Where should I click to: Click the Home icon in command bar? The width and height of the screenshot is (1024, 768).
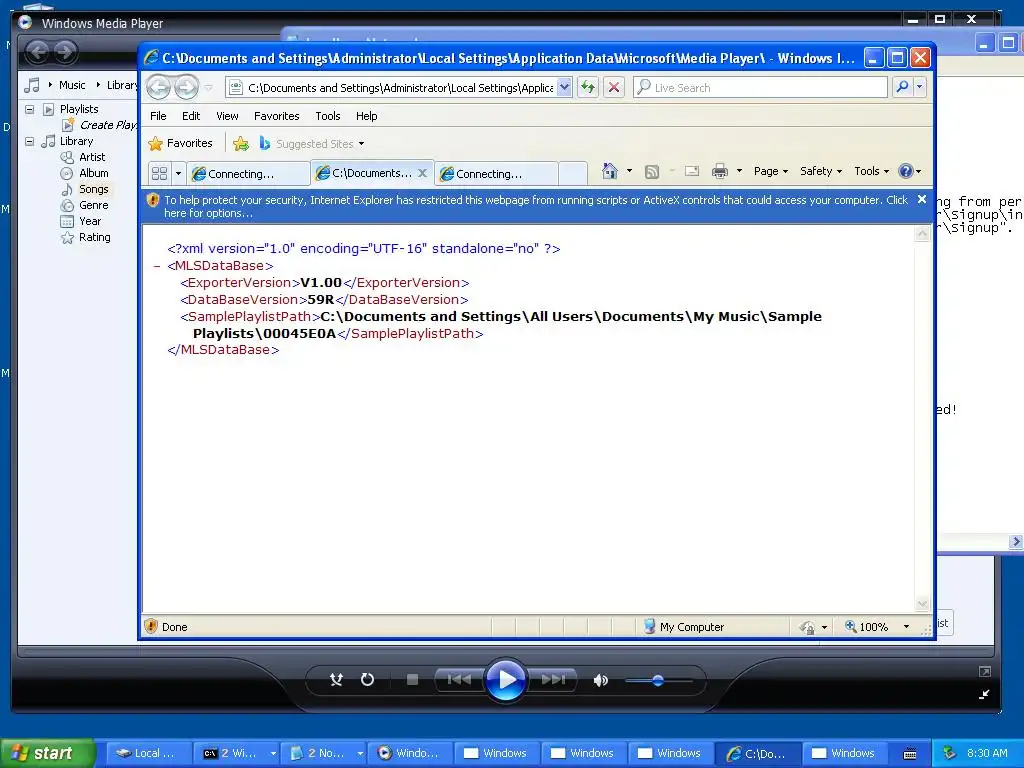click(x=609, y=171)
